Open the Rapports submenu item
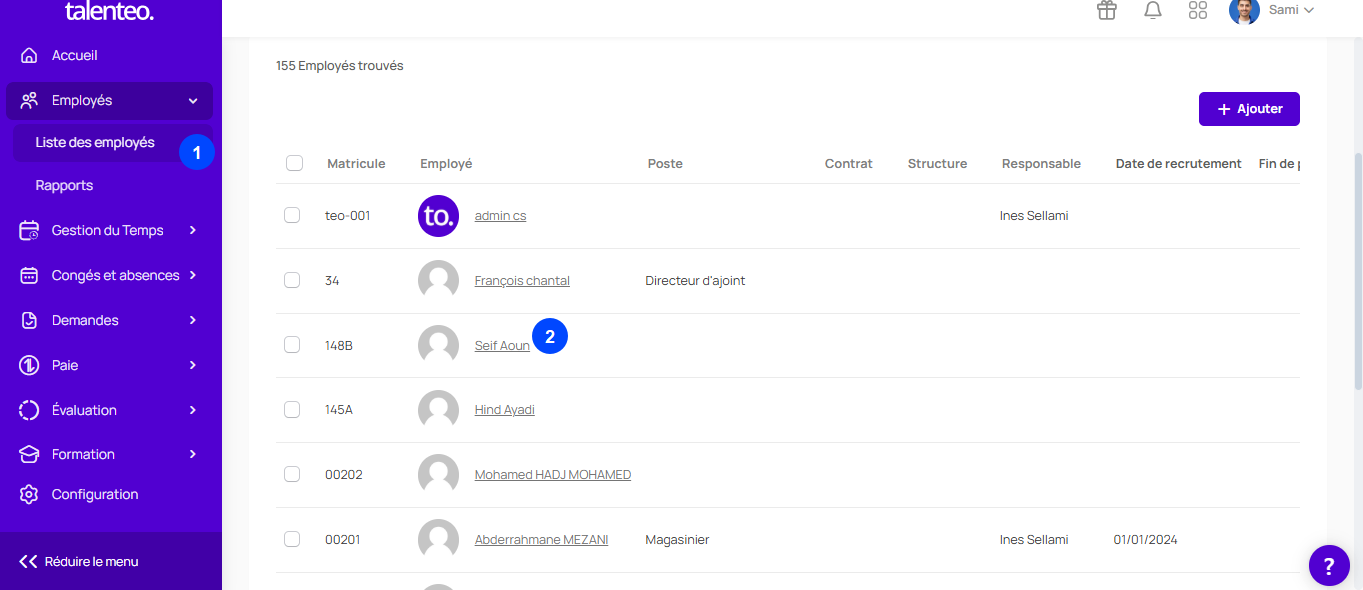Viewport: 1363px width, 590px height. point(64,186)
